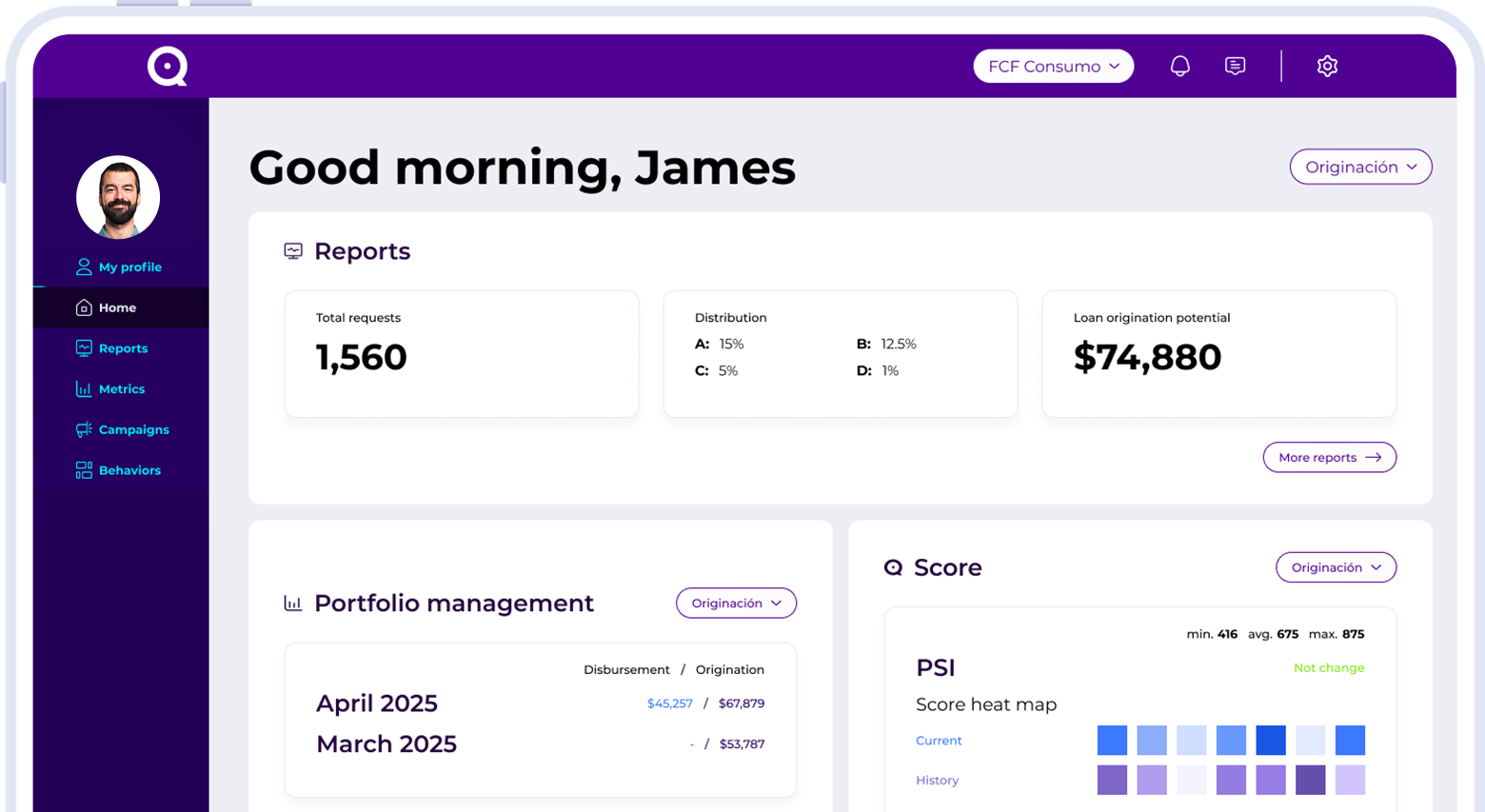Click the 1,560 total requests value
This screenshot has width=1485, height=812.
pos(362,357)
